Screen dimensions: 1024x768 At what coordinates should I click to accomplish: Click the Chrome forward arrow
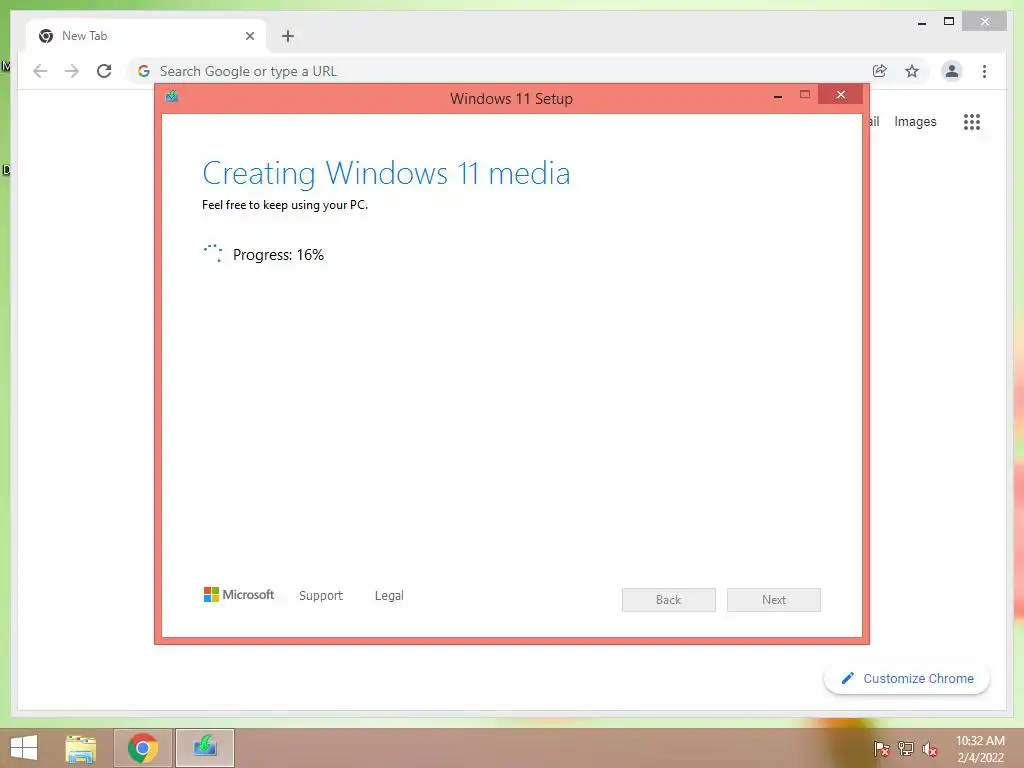point(72,71)
